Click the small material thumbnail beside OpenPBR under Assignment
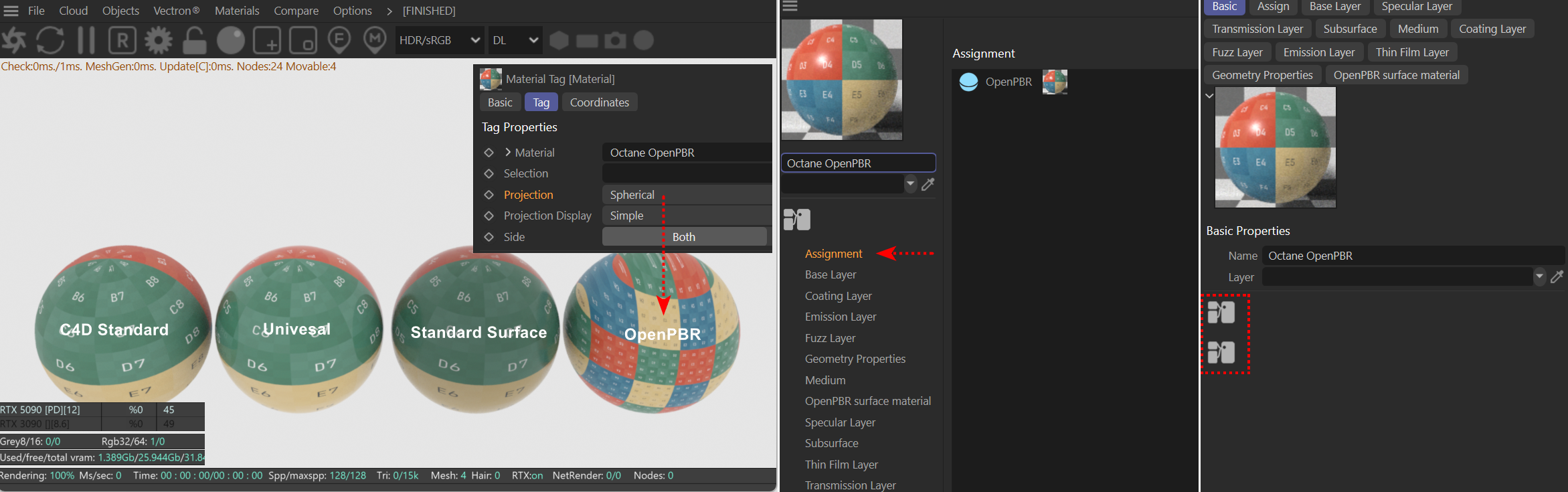This screenshot has width=1568, height=492. coord(1055,82)
